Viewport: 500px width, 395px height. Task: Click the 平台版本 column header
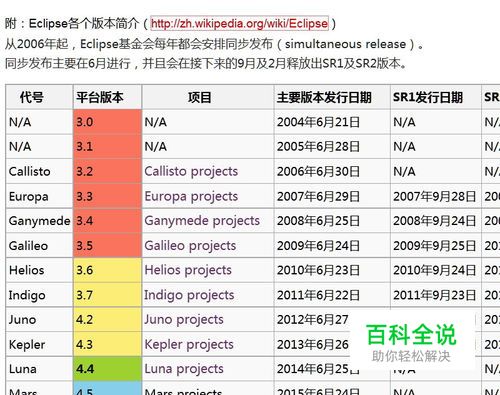point(107,97)
